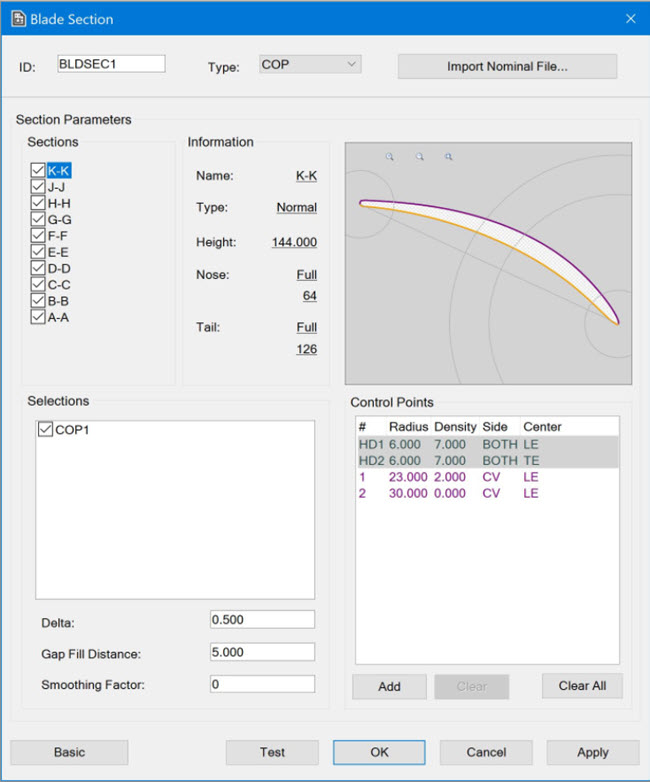
Task: Click the first magnifier icon in preview
Action: click(x=390, y=157)
